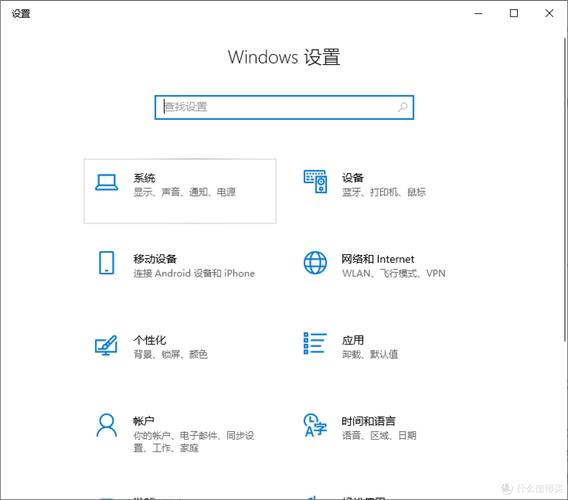Open the 帐户 settings title

click(x=144, y=421)
